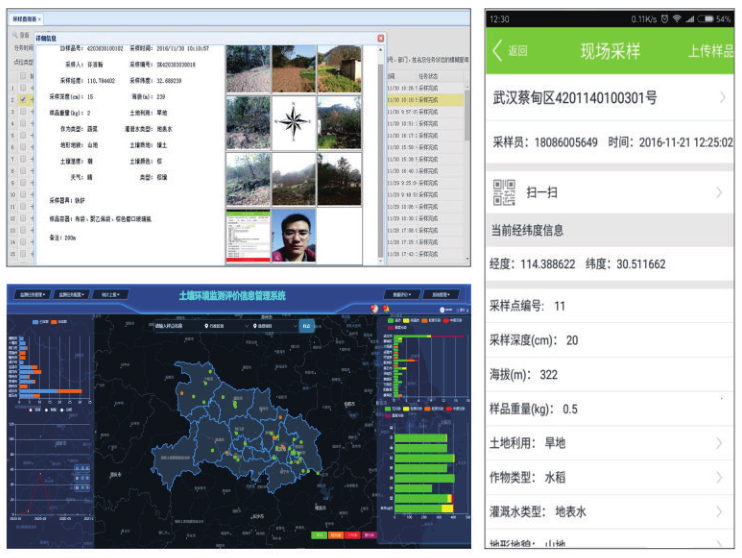This screenshot has width=742, height=558.
Task: Check the checkbox in row 10 of the sample table
Action: 23,194
